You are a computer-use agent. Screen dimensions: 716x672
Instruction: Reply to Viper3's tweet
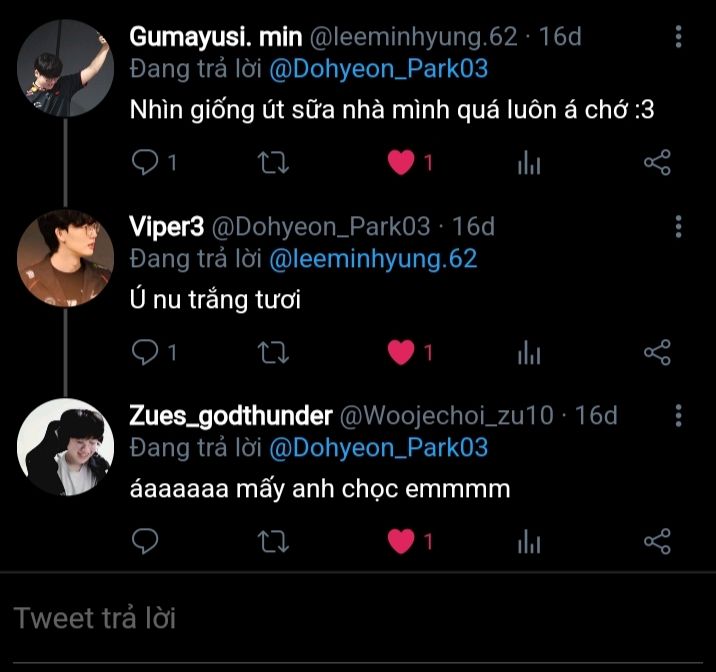tap(146, 352)
